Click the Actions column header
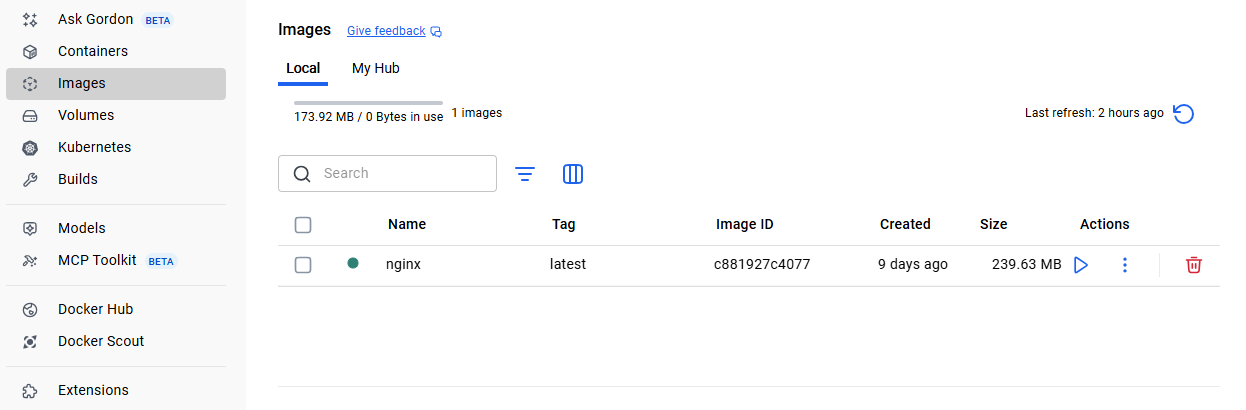This screenshot has width=1246, height=410. pos(1104,224)
